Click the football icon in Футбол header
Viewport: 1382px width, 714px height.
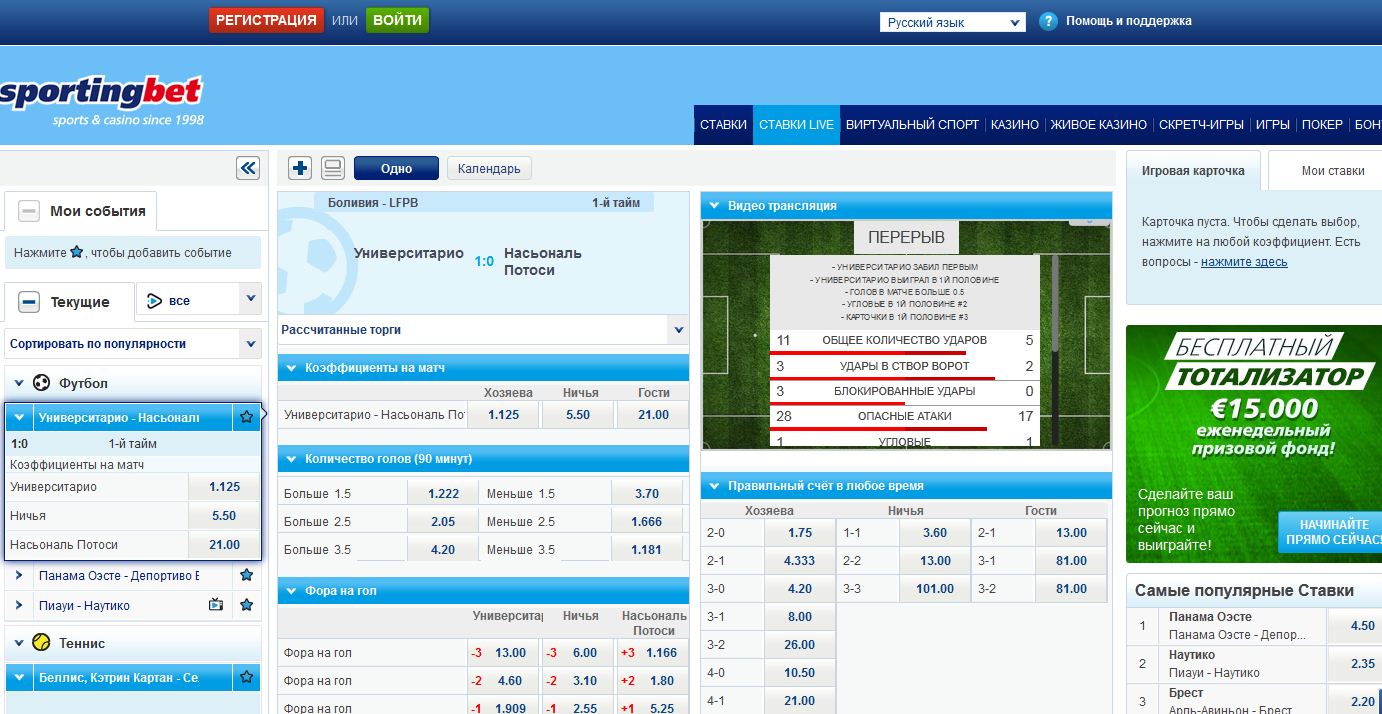(42, 383)
